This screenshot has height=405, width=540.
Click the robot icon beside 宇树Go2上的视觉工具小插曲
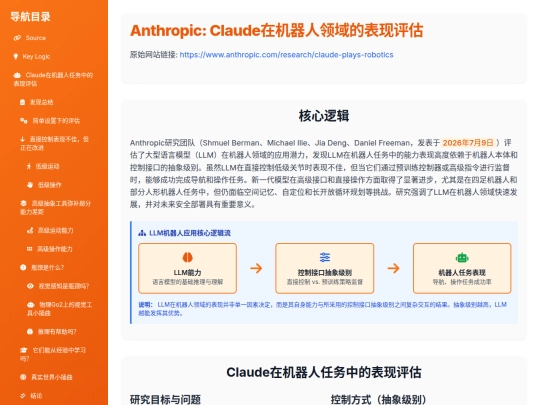pos(31,305)
